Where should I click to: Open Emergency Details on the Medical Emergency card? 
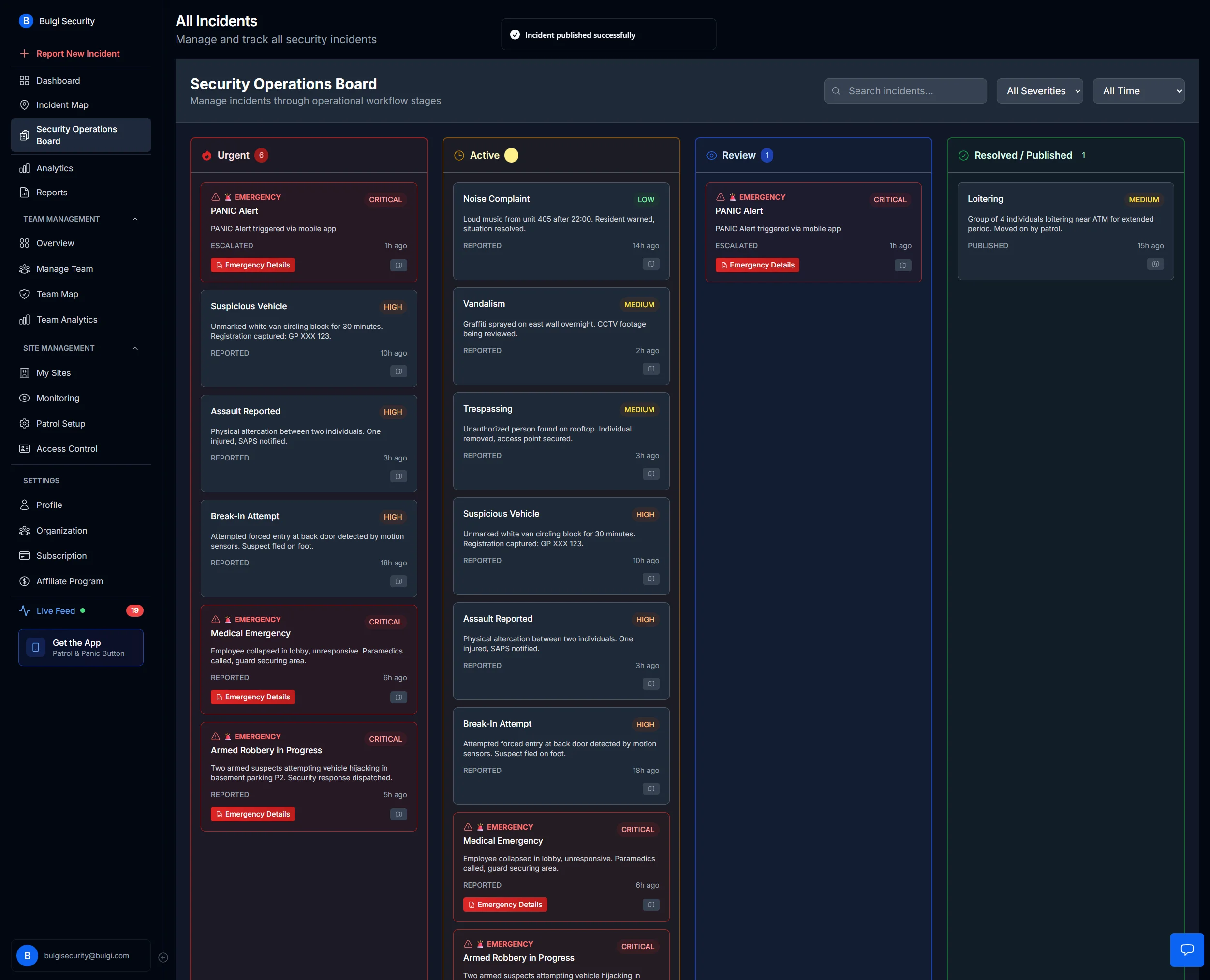(x=252, y=697)
